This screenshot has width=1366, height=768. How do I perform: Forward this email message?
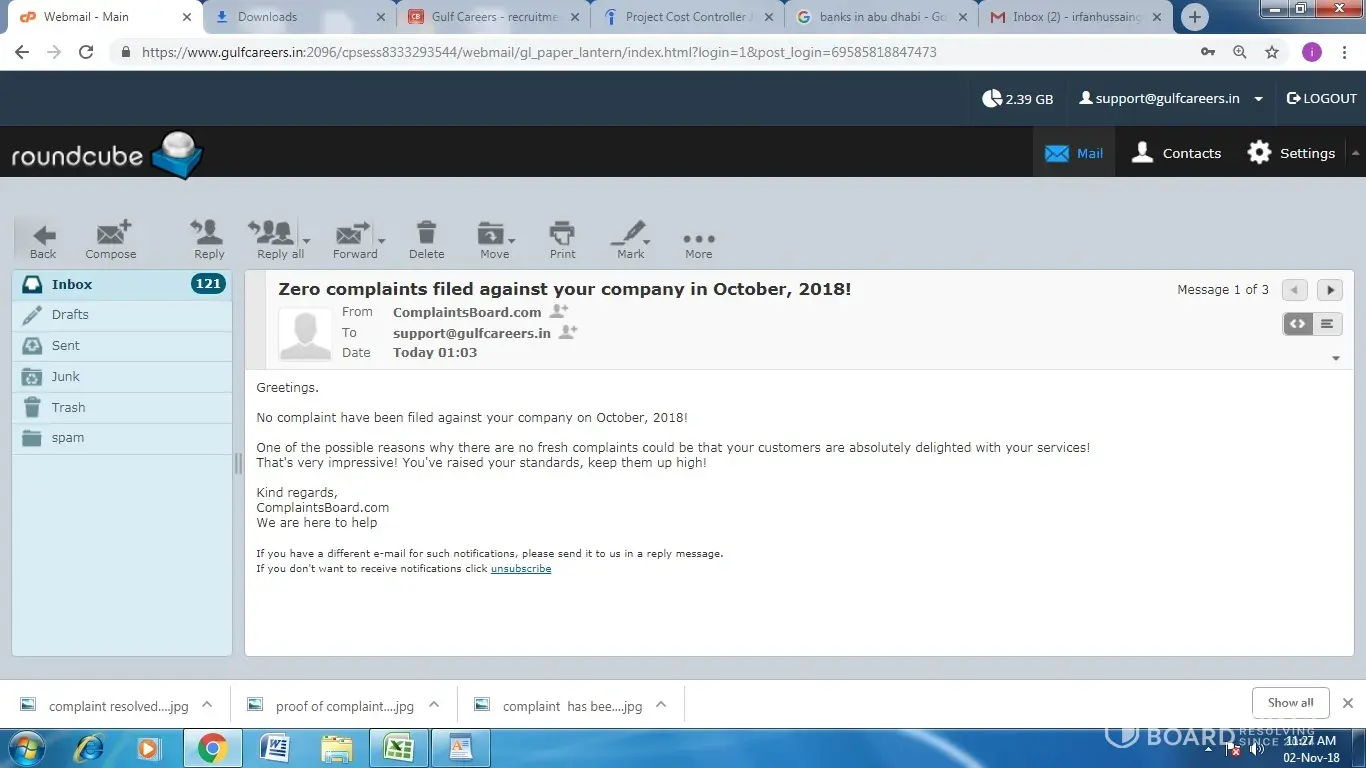click(x=355, y=241)
